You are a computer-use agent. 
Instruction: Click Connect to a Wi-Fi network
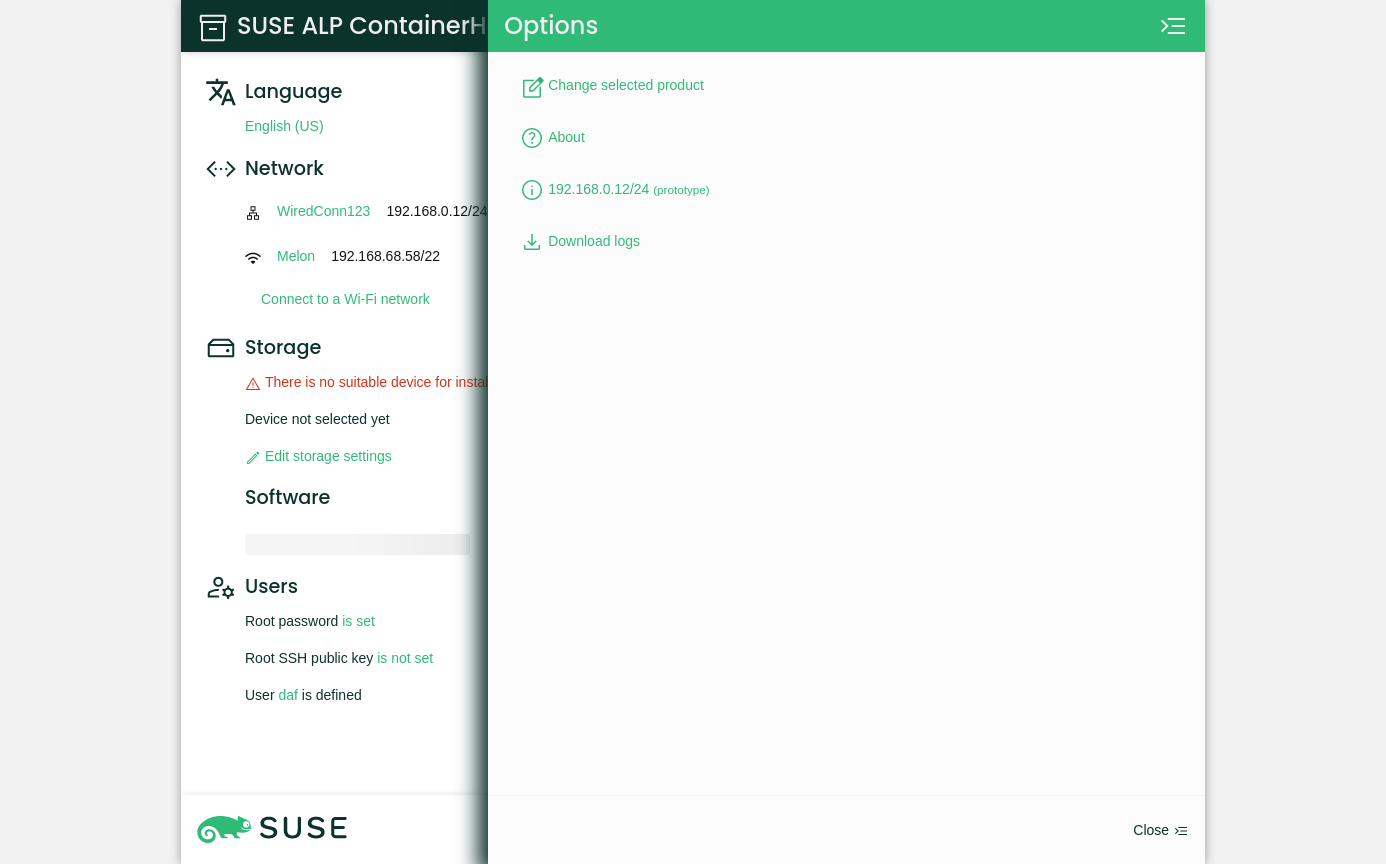point(345,299)
